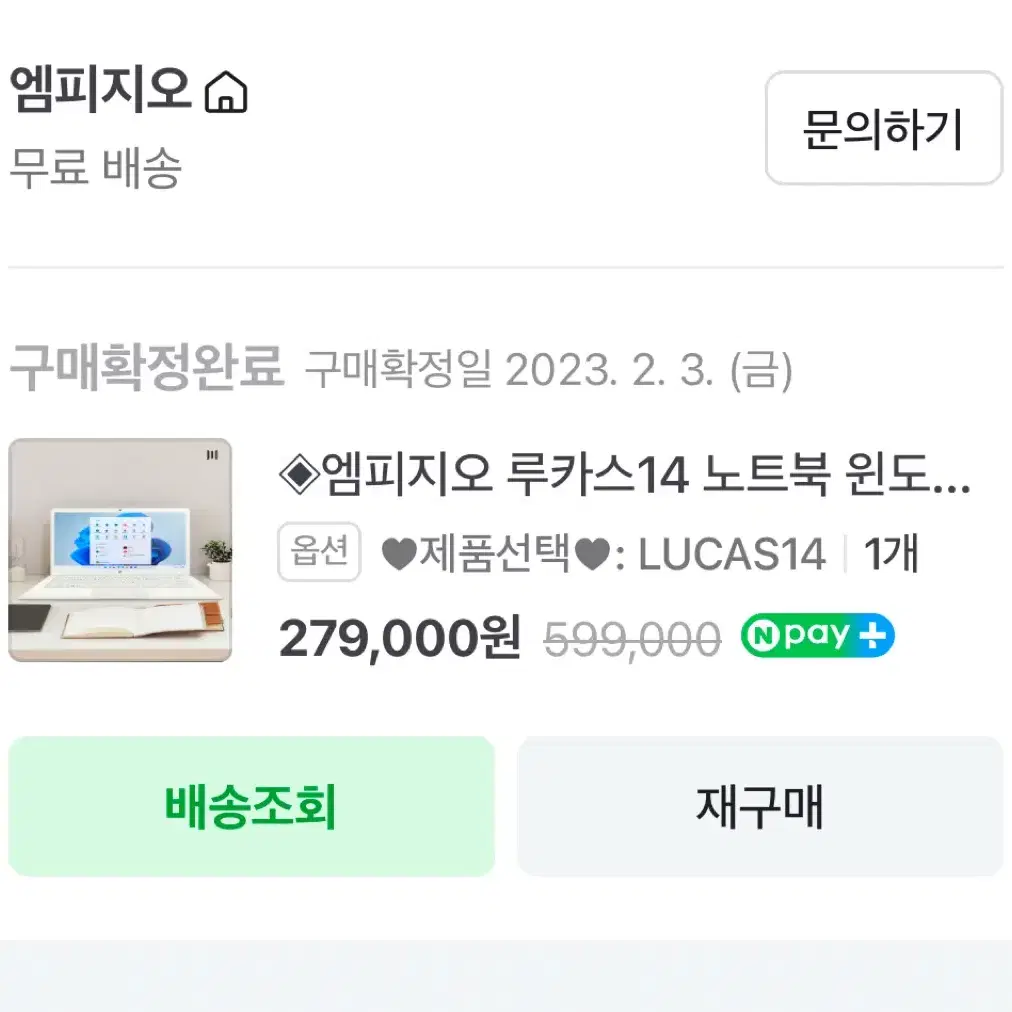The width and height of the screenshot is (1012, 1012).
Task: Click the pause icon on the product thumbnail
Action: click(212, 455)
